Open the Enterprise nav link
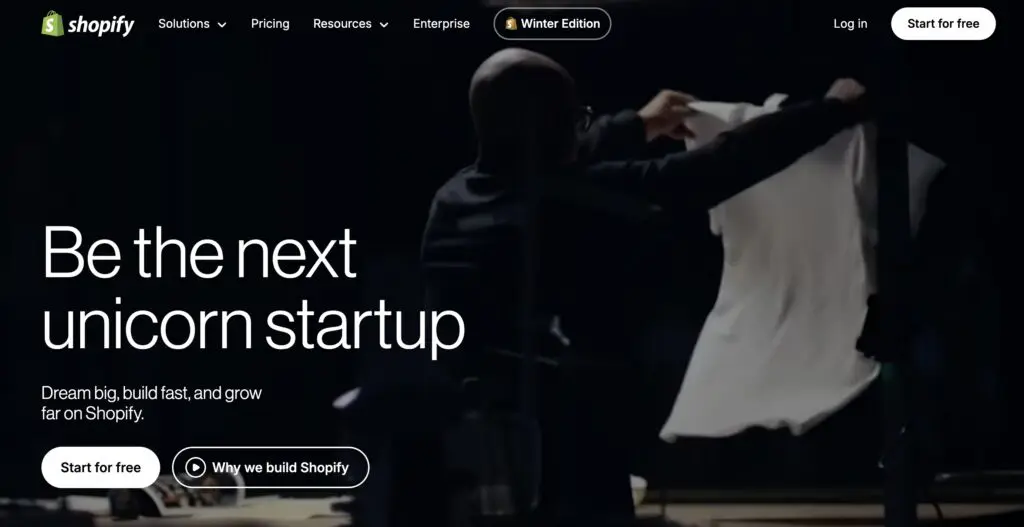Screen dimensions: 1024x527 441,24
